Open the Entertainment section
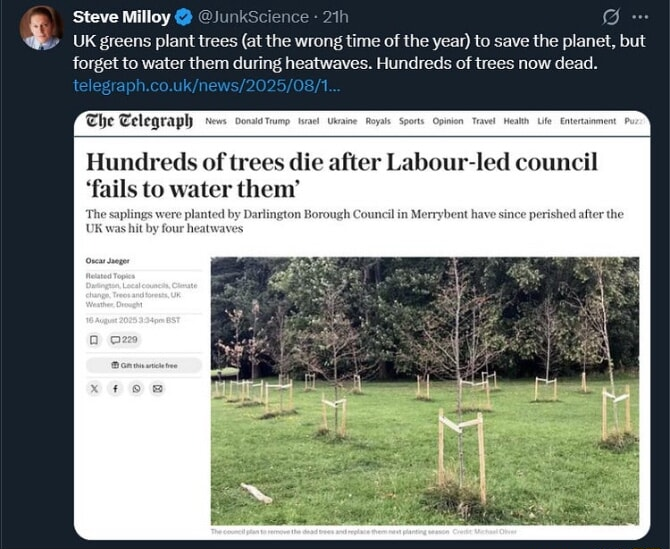 [588, 121]
